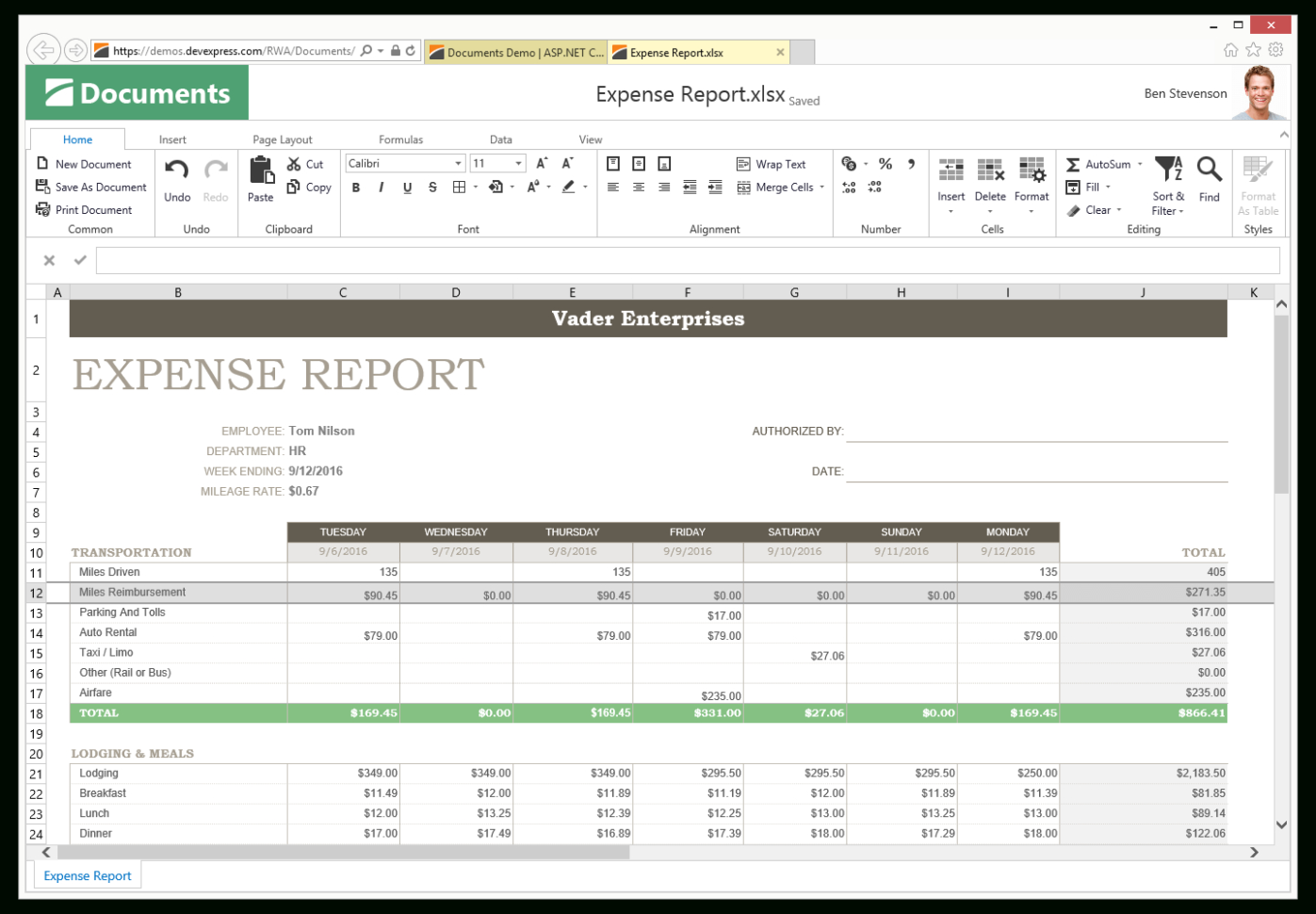Switch to the Formulas ribbon tab
This screenshot has width=1316, height=914.
[x=400, y=139]
